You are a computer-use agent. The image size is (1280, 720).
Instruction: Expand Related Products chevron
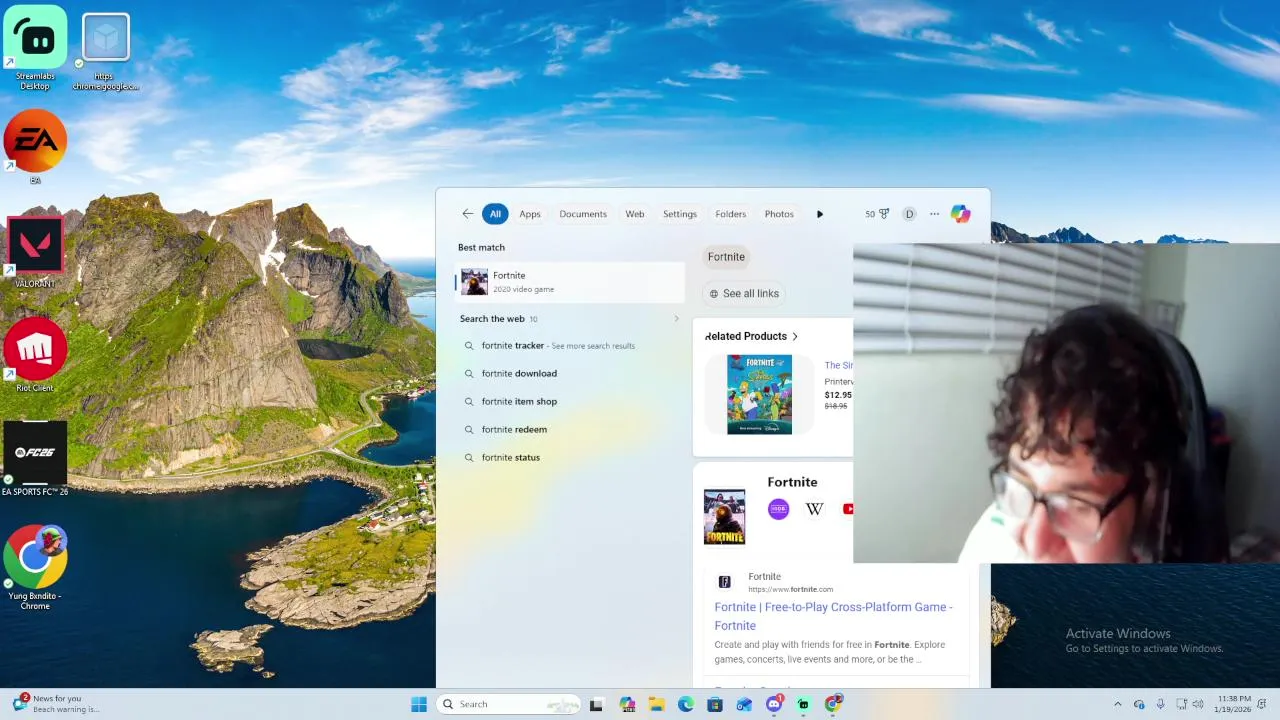[795, 336]
